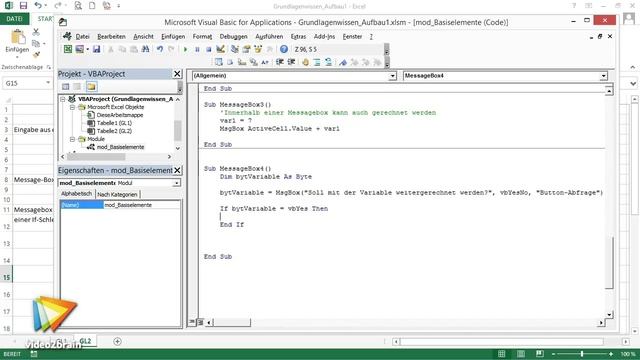Run the Sub with green play icon
The width and height of the screenshot is (640, 360).
185,49
